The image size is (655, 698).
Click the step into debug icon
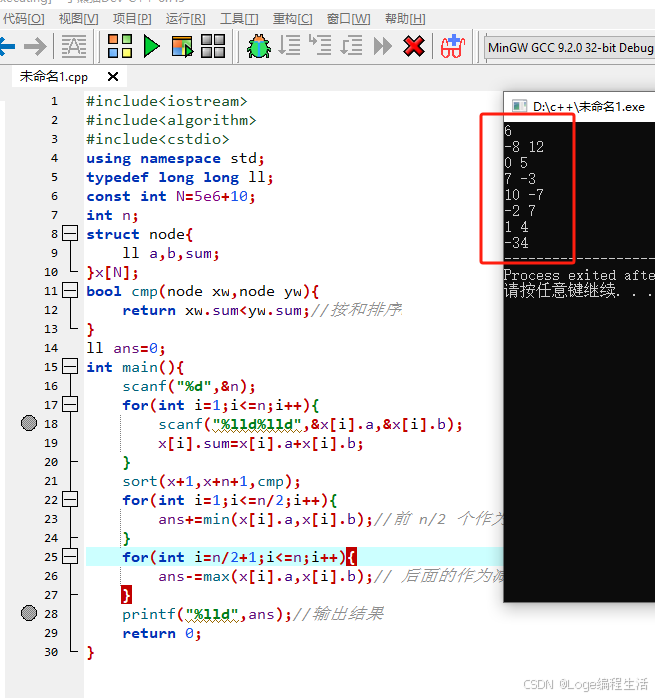pos(320,45)
